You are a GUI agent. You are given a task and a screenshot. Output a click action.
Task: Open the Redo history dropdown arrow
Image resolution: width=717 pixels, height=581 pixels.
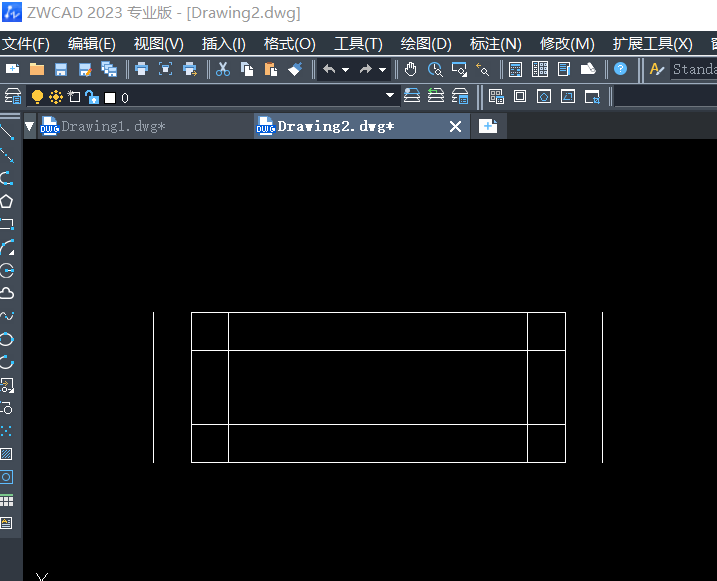pyautogui.click(x=382, y=70)
